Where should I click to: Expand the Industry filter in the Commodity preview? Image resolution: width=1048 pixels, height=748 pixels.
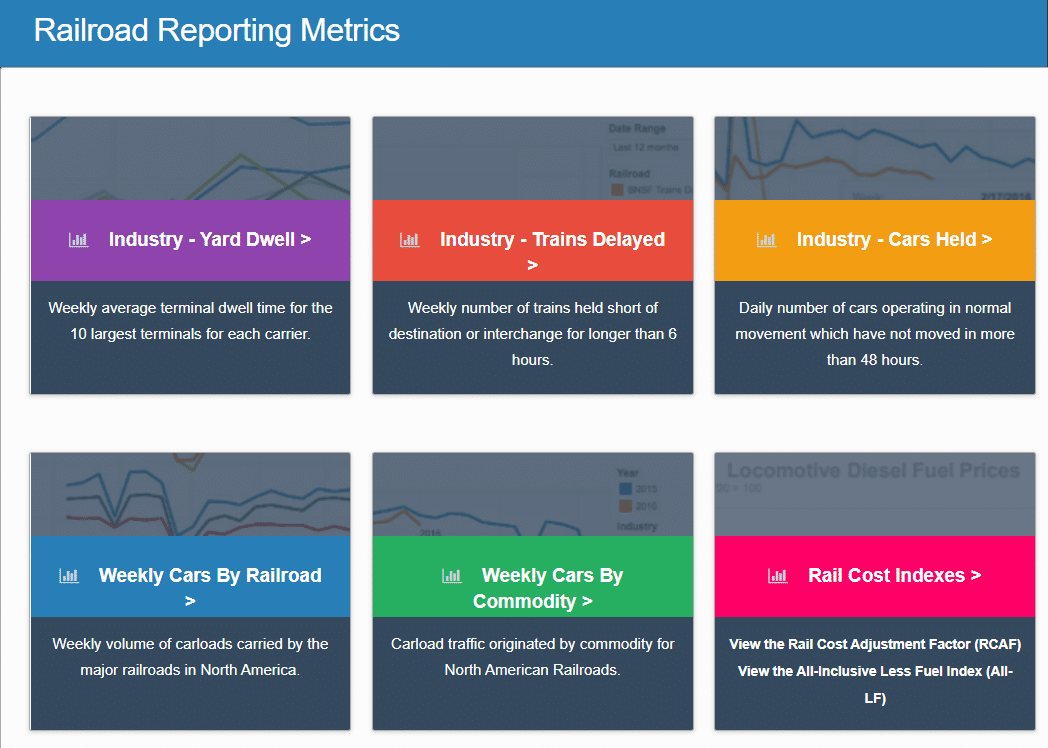637,525
